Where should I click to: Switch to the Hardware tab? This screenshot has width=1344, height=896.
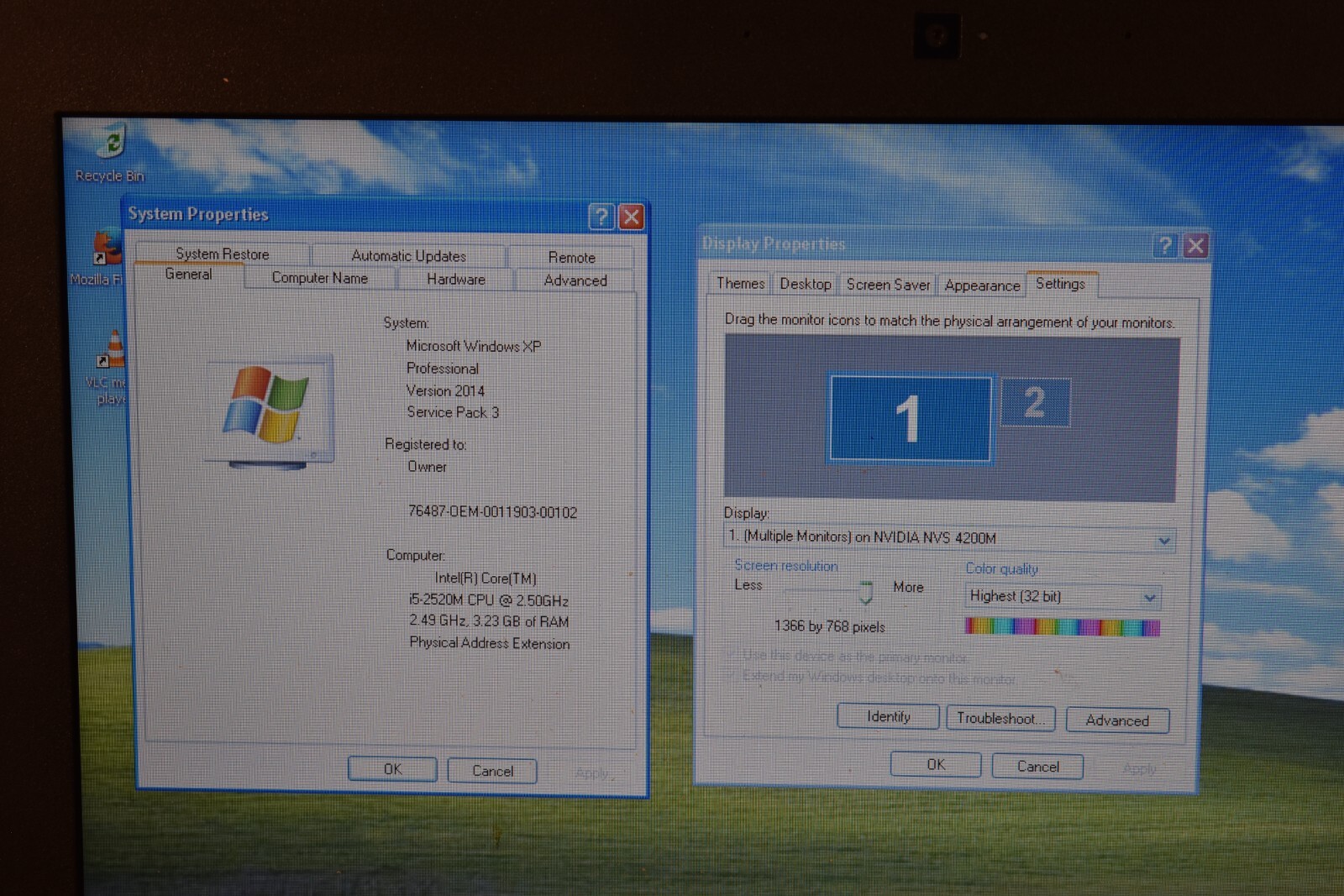(455, 279)
